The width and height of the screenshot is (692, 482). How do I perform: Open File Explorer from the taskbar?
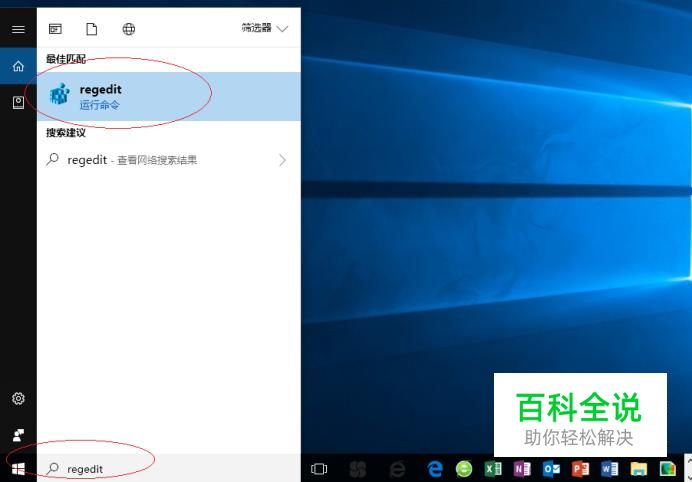coord(639,469)
